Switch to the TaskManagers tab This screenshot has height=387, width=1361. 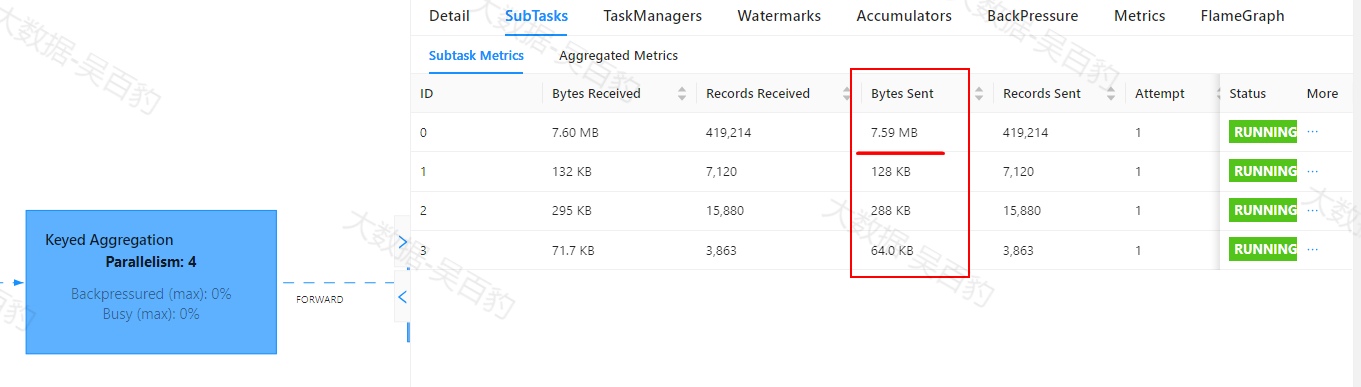652,16
